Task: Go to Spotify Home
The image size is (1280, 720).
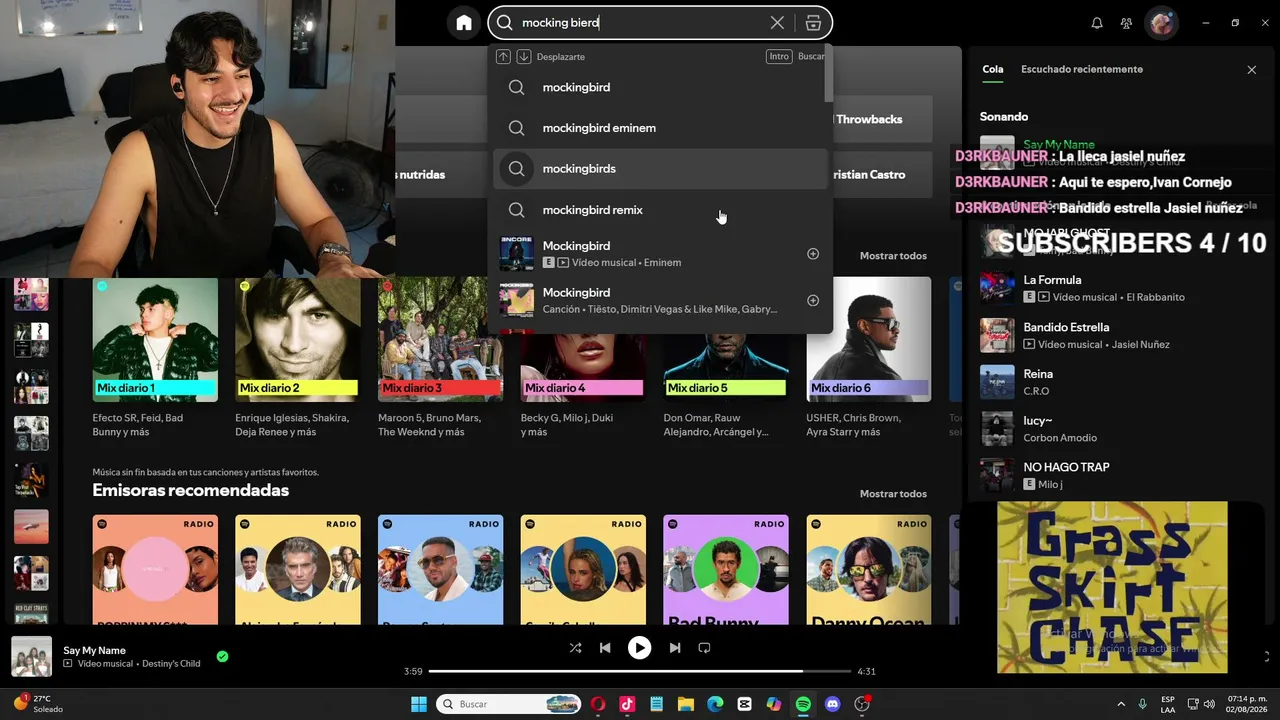Action: click(464, 23)
